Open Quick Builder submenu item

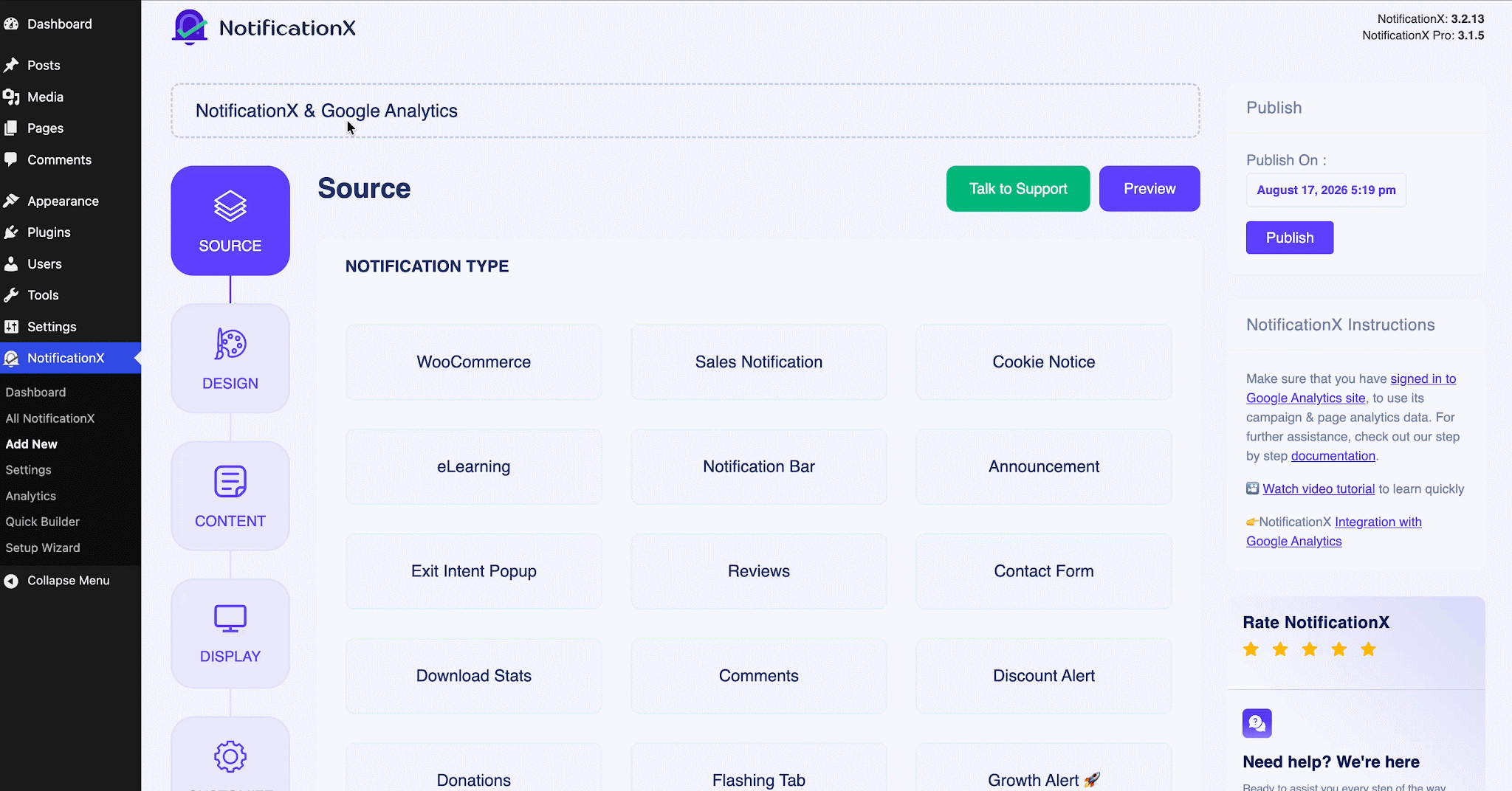[43, 522]
